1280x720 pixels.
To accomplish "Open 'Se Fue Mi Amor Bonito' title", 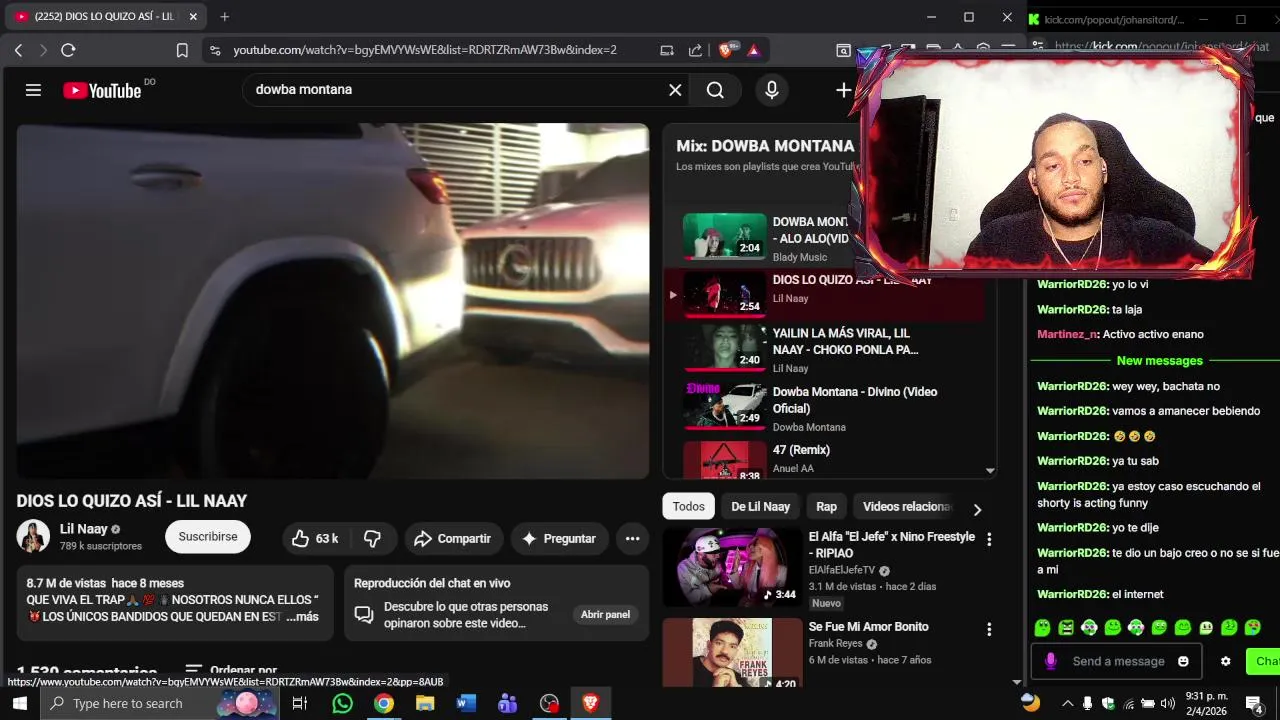I will [x=868, y=627].
